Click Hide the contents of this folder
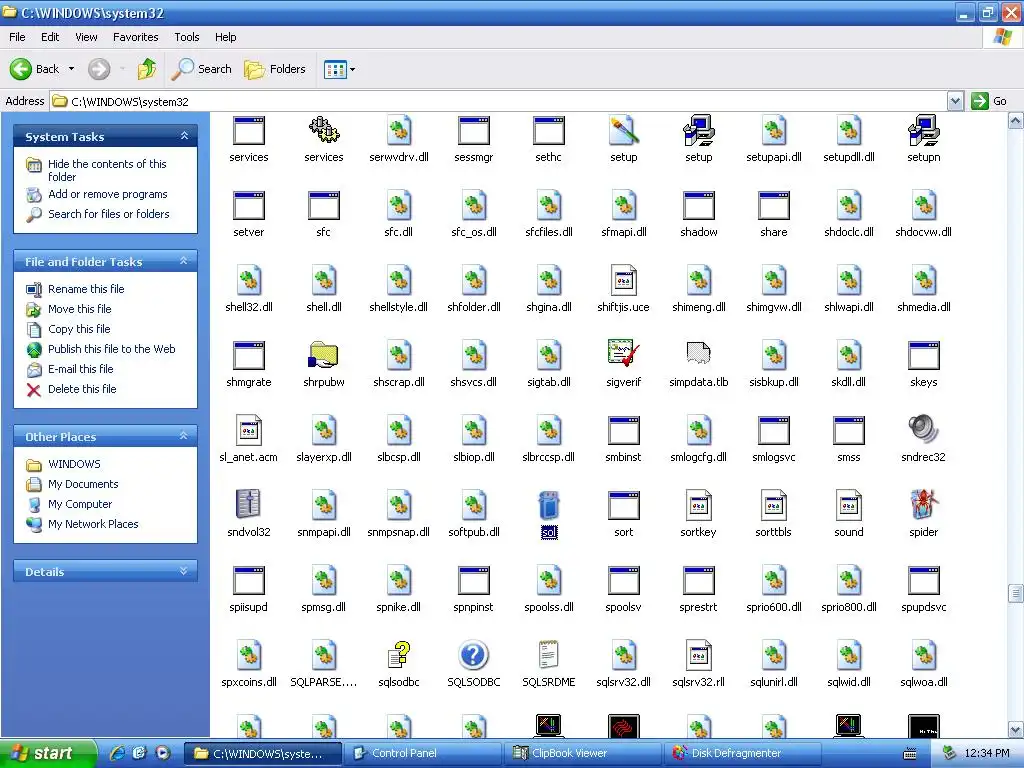The width and height of the screenshot is (1024, 768). 107,170
